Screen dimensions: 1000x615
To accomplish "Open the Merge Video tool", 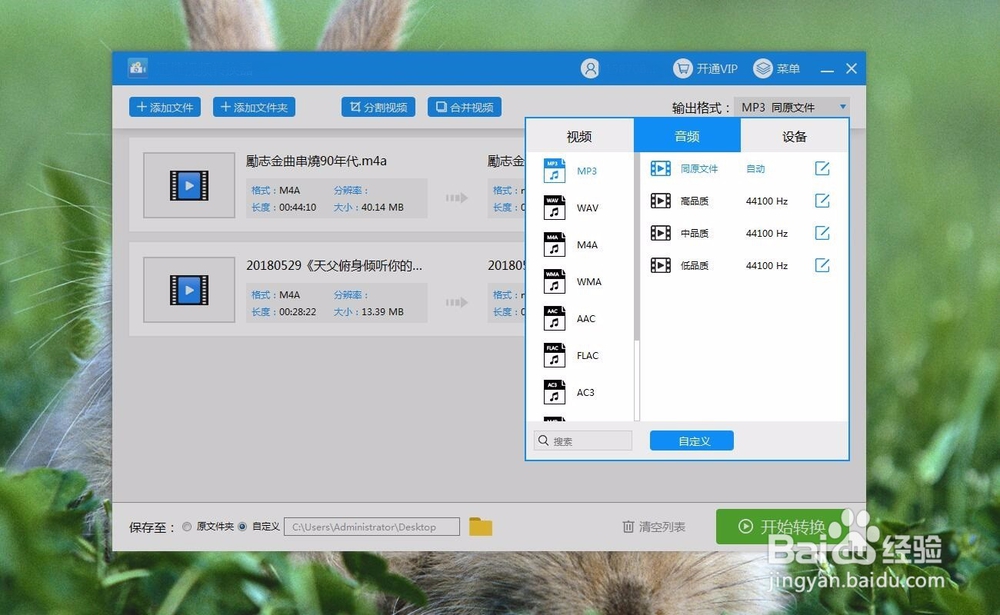I will 464,107.
